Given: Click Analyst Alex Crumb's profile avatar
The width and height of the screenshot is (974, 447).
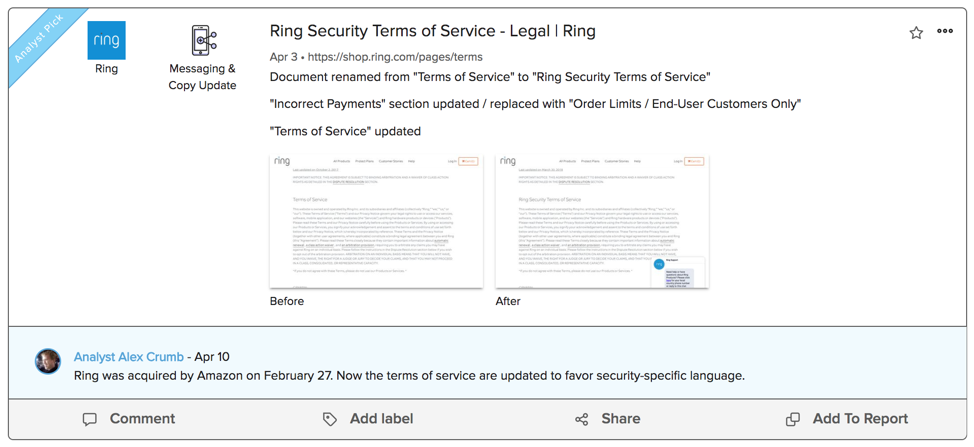Looking at the screenshot, I should pyautogui.click(x=48, y=361).
